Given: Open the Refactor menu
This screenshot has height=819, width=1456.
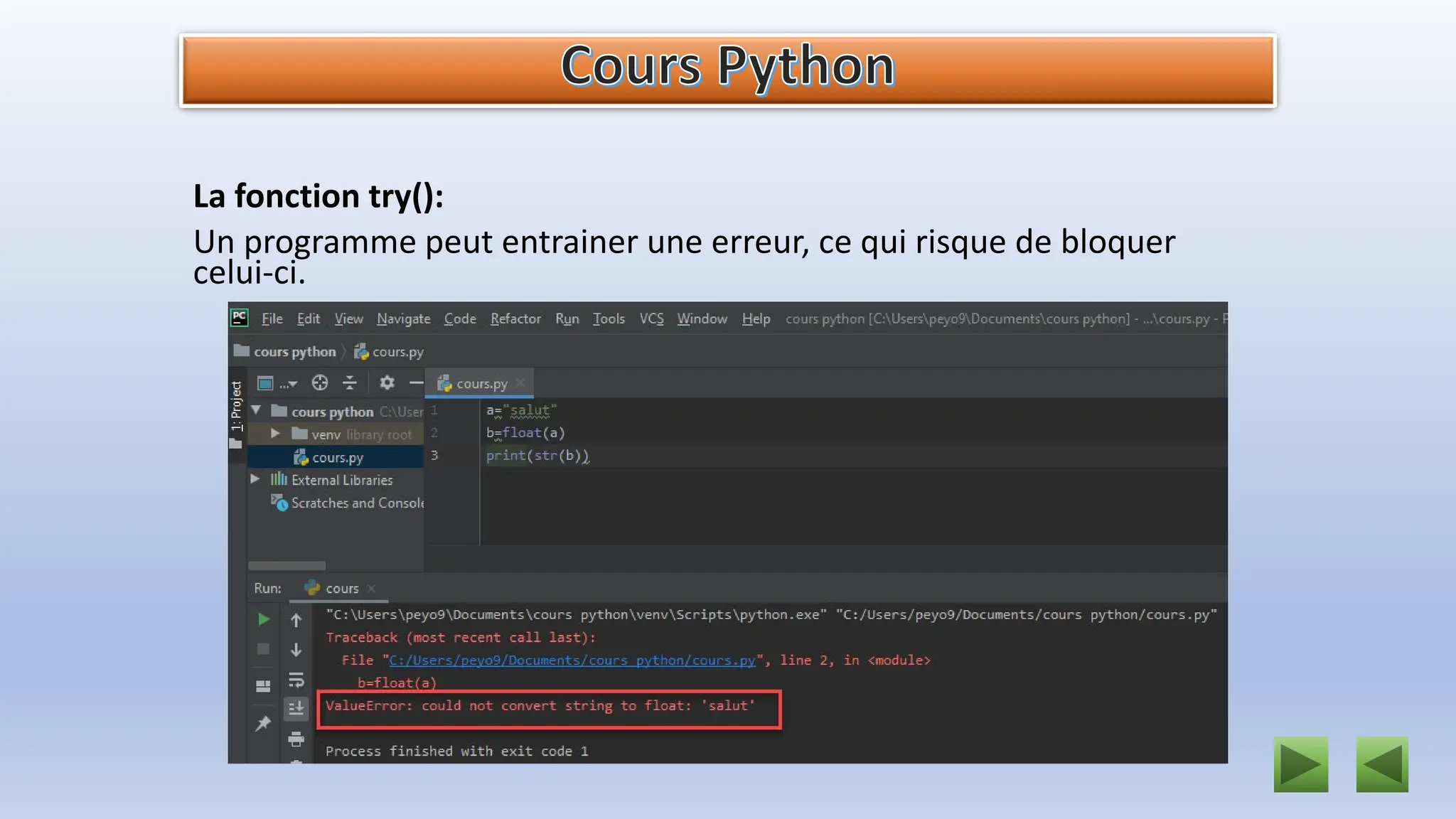Looking at the screenshot, I should pyautogui.click(x=515, y=318).
